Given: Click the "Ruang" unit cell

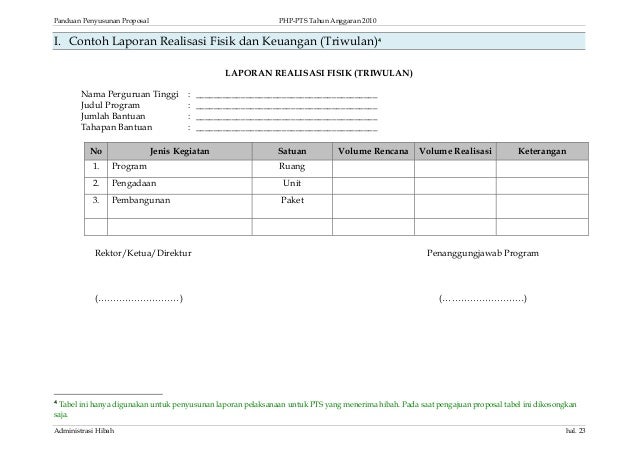Looking at the screenshot, I should 292,167.
